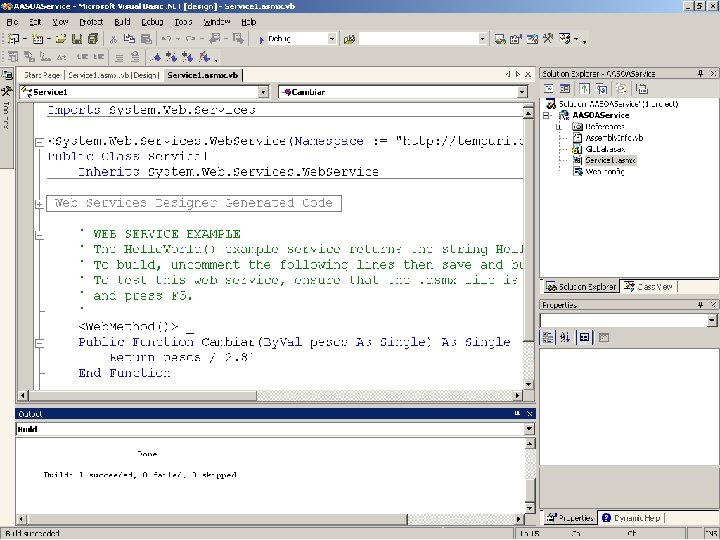
Task: Click the Cut scissors icon
Action: [x=113, y=39]
